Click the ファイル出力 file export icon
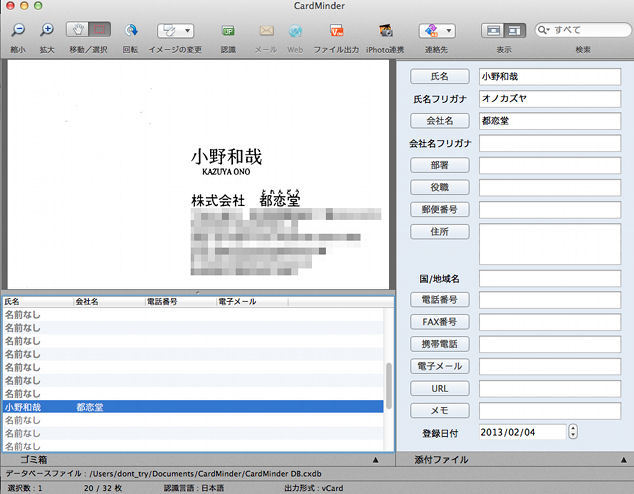 337,31
